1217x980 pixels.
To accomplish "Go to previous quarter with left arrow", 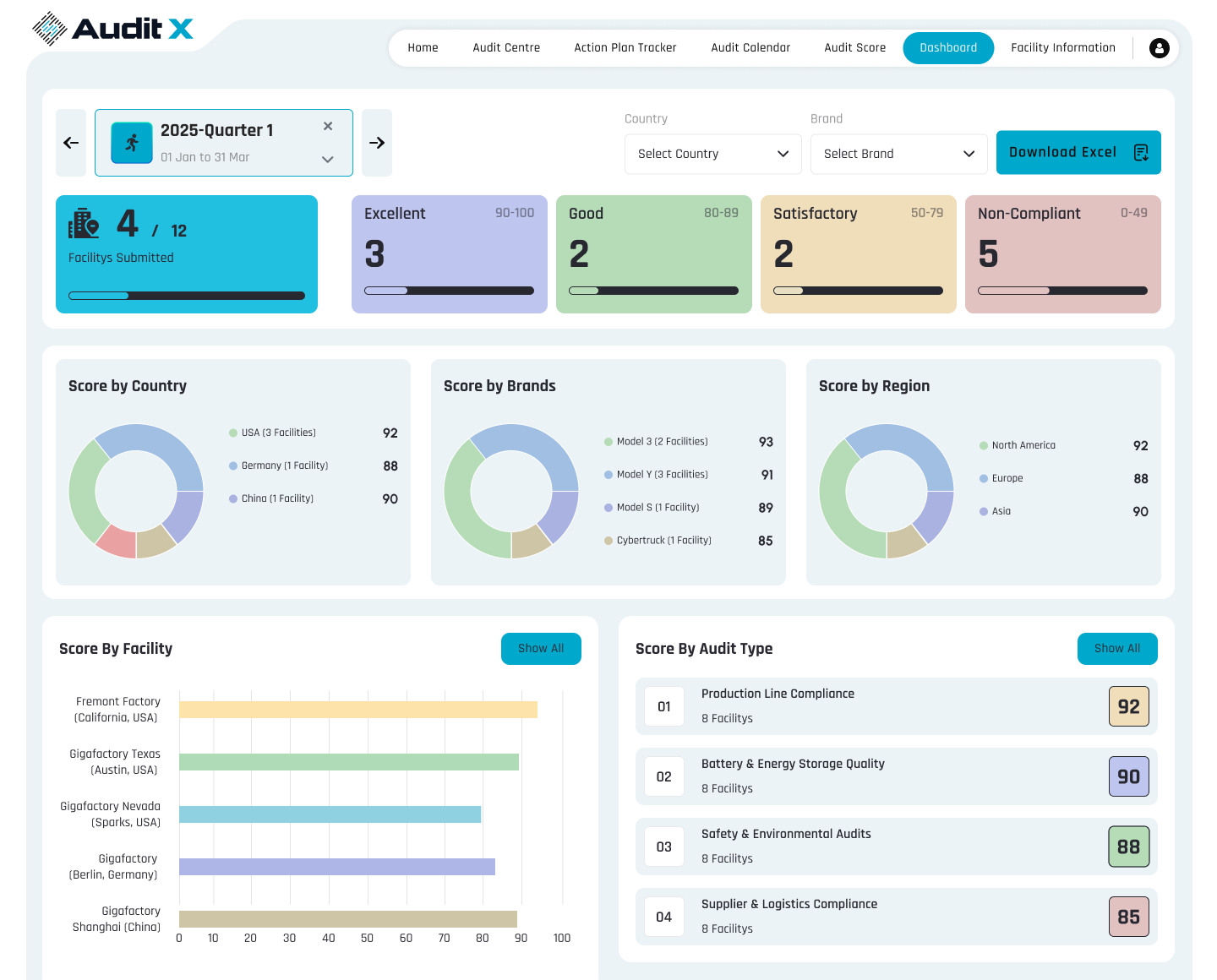I will (71, 143).
